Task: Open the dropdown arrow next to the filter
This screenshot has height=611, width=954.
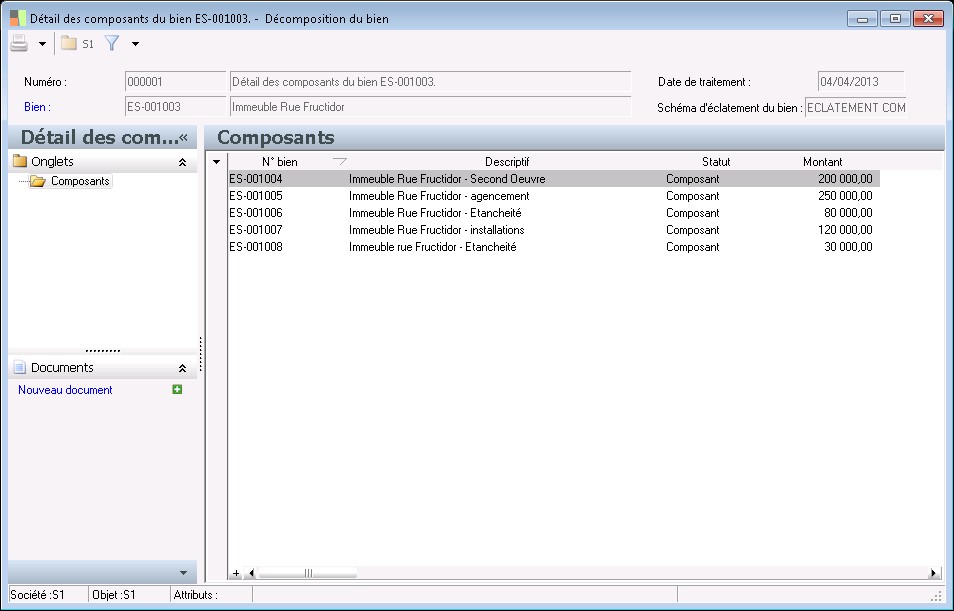Action: [x=135, y=44]
